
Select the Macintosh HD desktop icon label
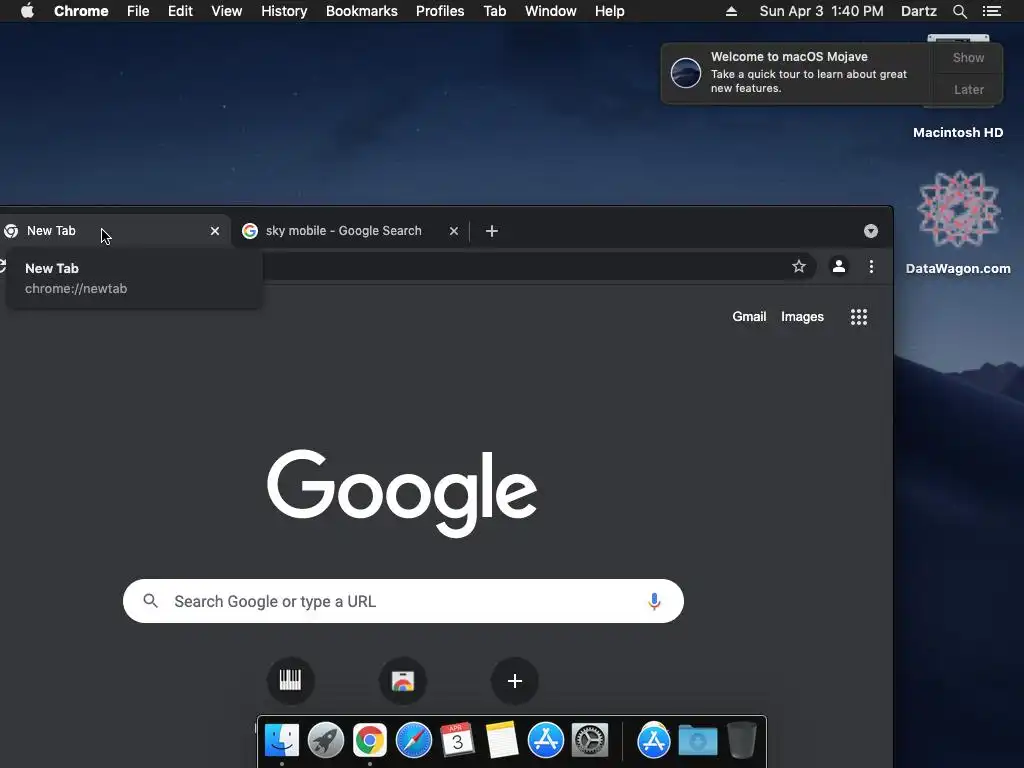pyautogui.click(x=957, y=133)
